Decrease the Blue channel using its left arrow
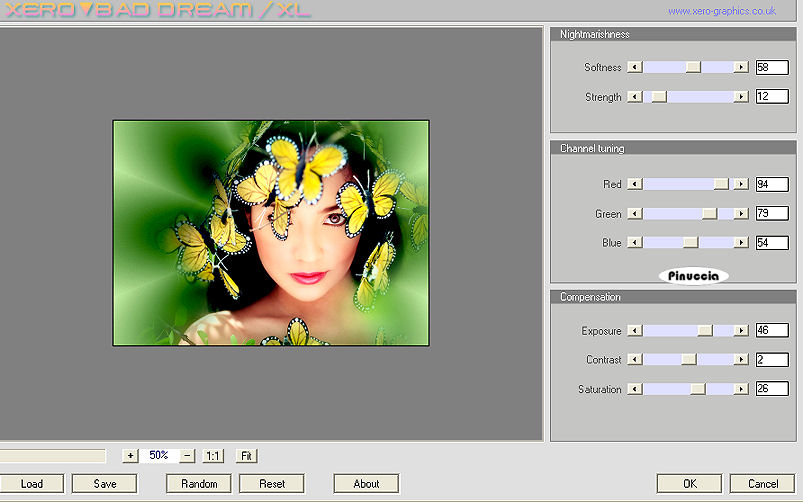 [635, 242]
